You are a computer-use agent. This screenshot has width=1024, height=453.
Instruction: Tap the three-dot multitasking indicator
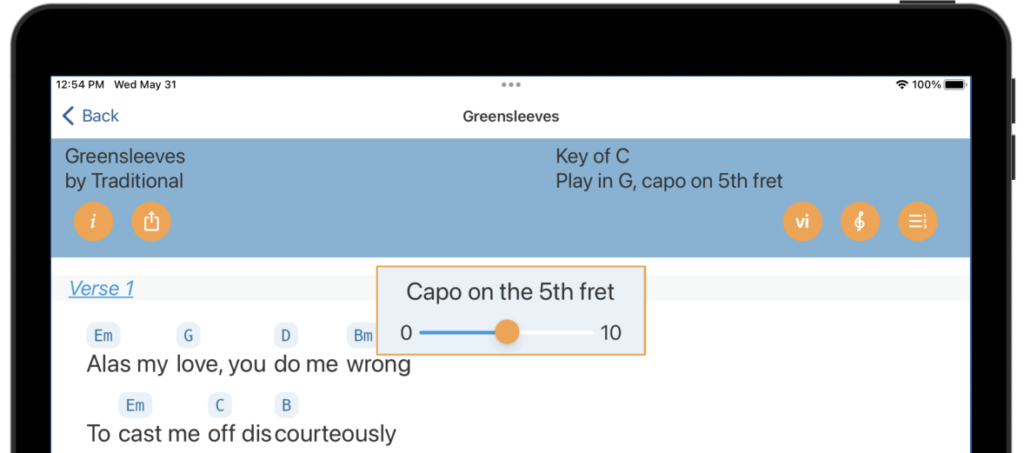[x=511, y=84]
